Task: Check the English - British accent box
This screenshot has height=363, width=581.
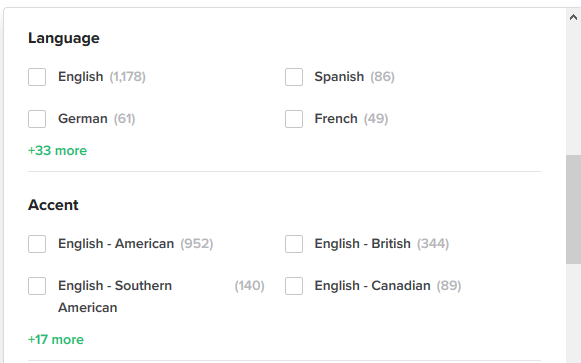Action: coord(294,244)
